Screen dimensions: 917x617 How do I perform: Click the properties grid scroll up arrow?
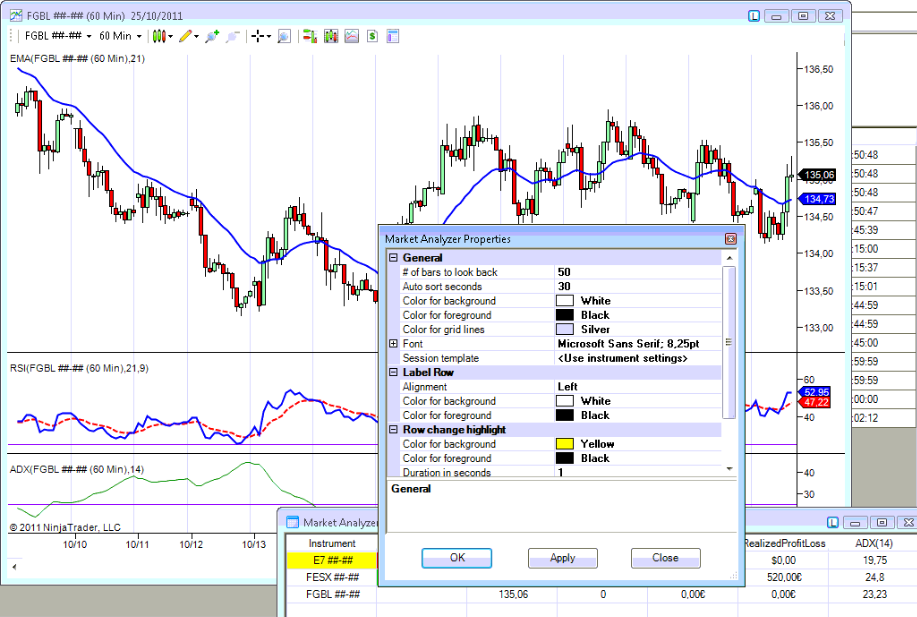[x=729, y=258]
